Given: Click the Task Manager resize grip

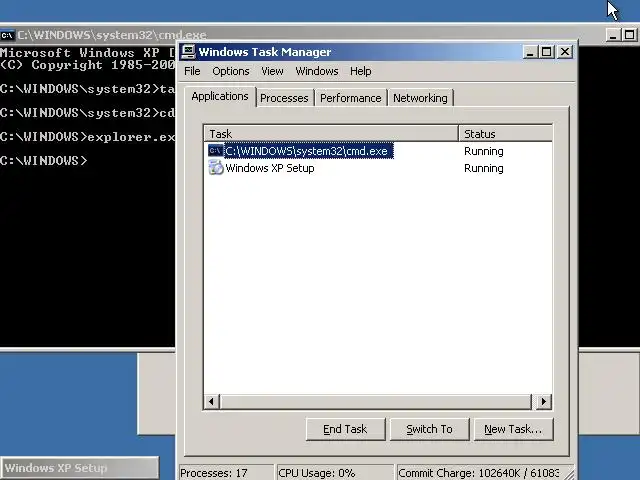Looking at the screenshot, I should point(569,473).
